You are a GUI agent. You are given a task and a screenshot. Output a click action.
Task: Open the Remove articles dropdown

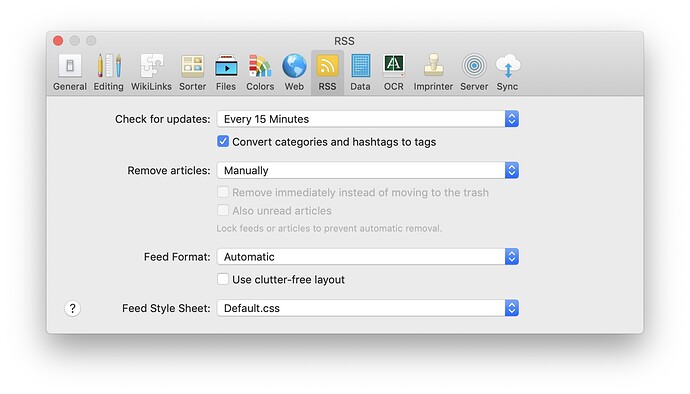coord(367,170)
